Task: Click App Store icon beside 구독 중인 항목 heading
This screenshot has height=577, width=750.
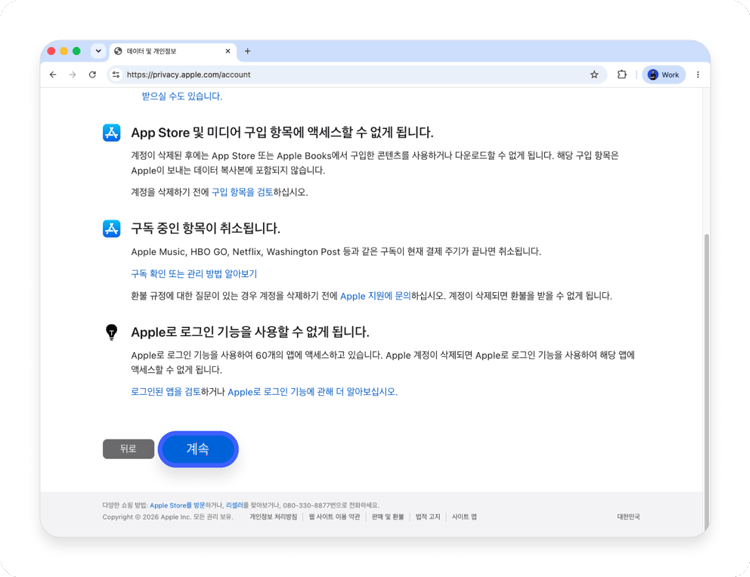Action: pos(111,229)
